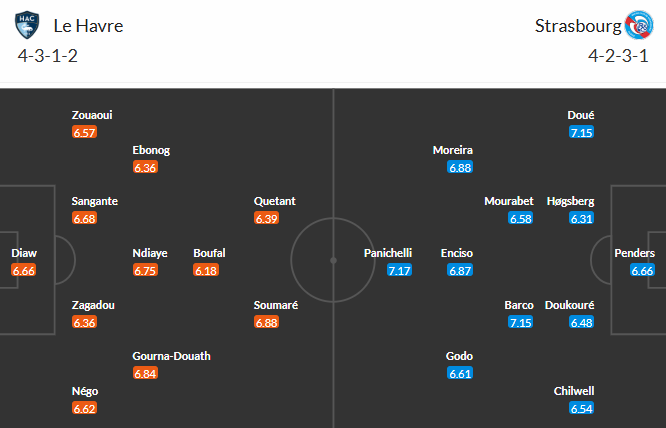This screenshot has width=666, height=428.
Task: Click the Le Havre club crest icon
Action: tap(28, 25)
